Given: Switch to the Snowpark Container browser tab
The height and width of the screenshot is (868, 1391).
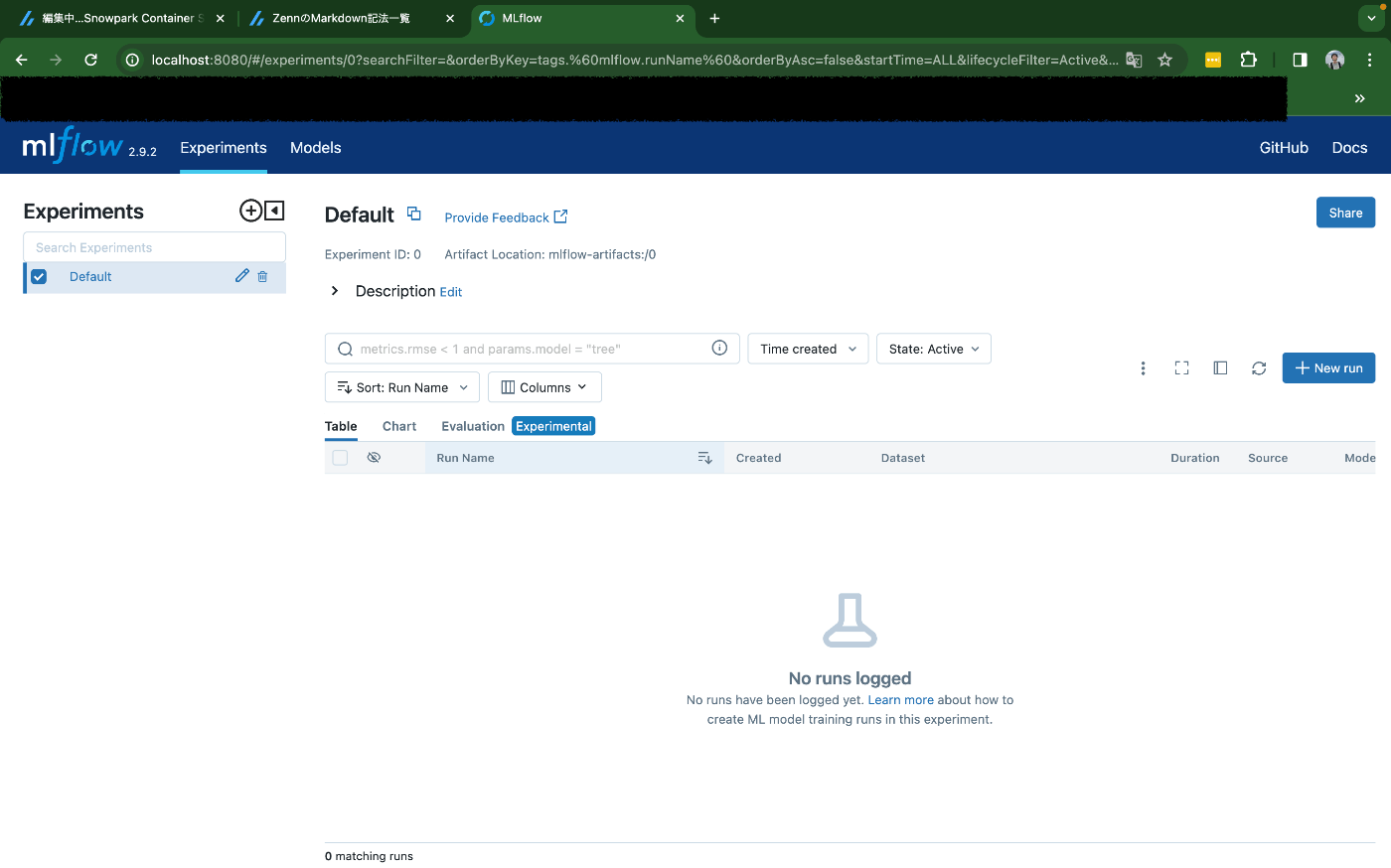Looking at the screenshot, I should tap(121, 18).
